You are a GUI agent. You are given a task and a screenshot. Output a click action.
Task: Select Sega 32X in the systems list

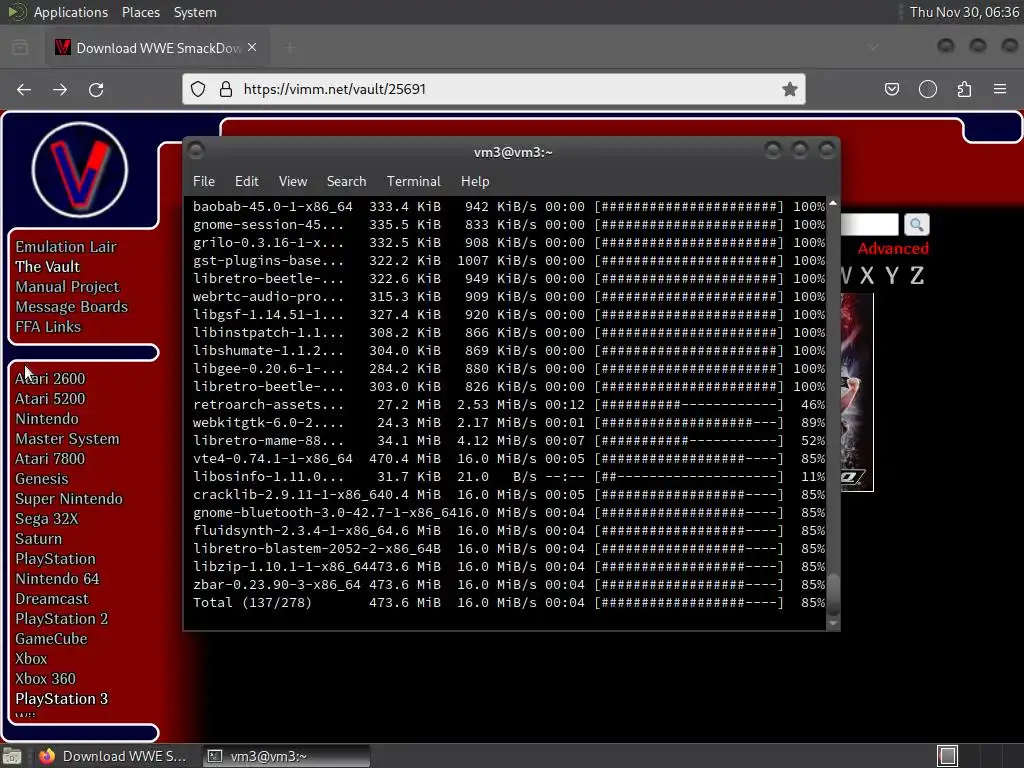(47, 519)
